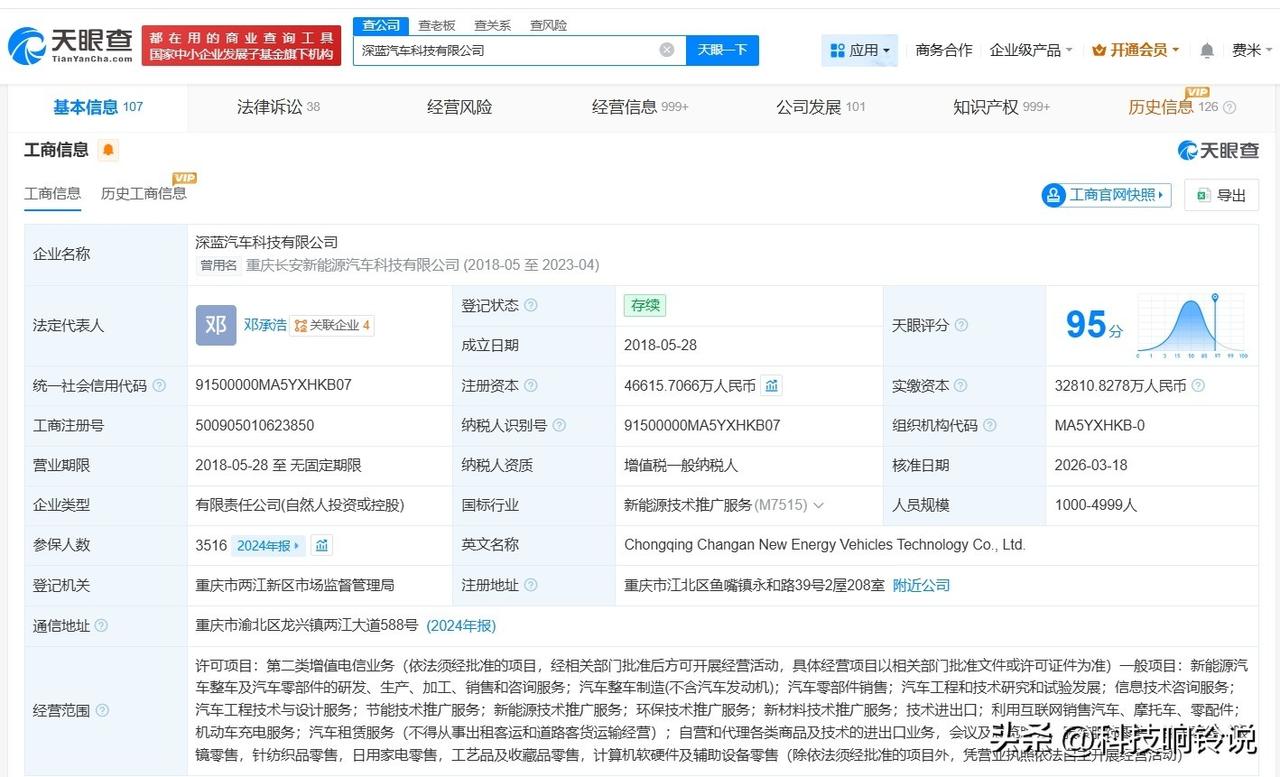This screenshot has width=1280, height=777.
Task: Select the 查关系 search tab
Action: coord(493,26)
